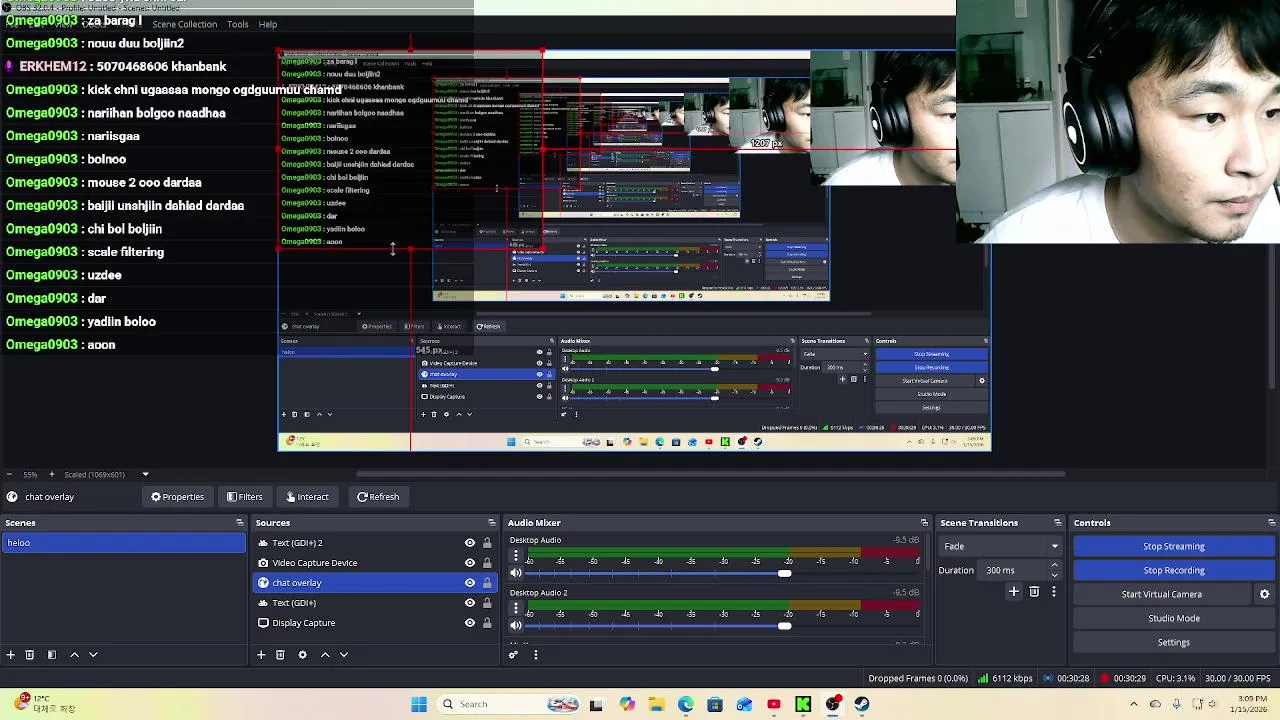The image size is (1280, 720).
Task: Open source properties gear in Sources panel
Action: [302, 655]
